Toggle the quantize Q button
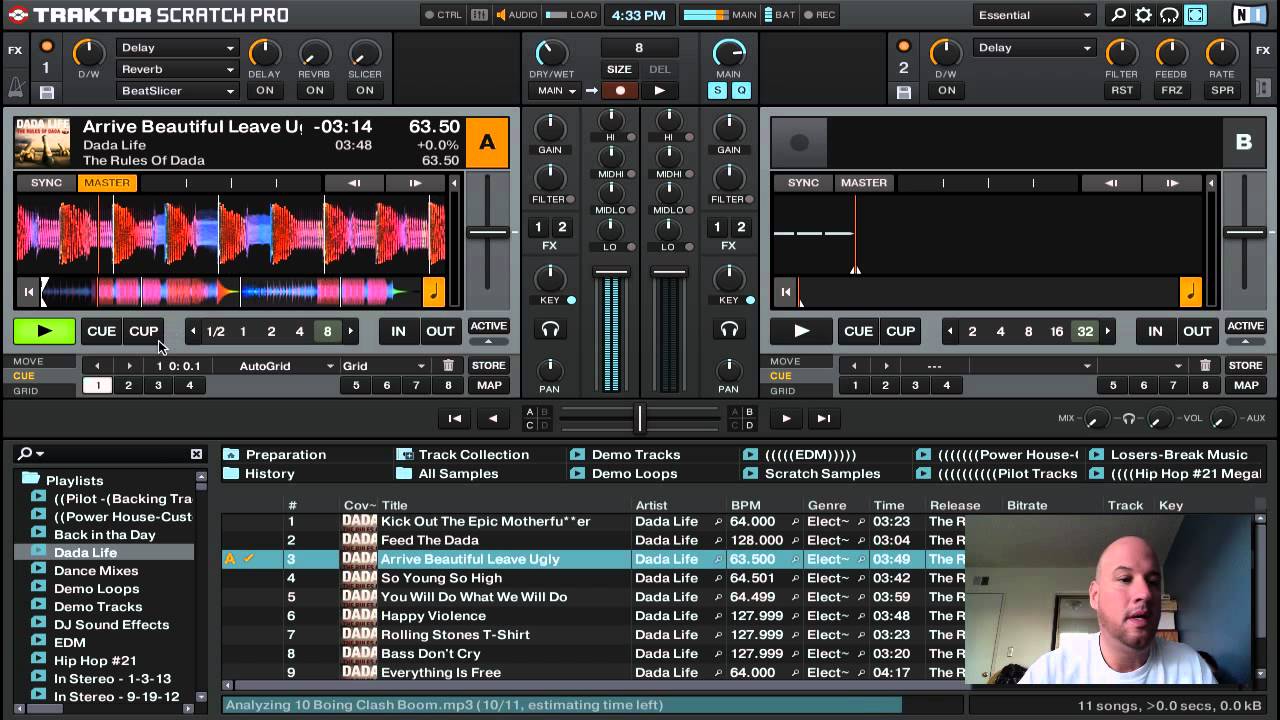Image resolution: width=1280 pixels, height=720 pixels. [741, 90]
